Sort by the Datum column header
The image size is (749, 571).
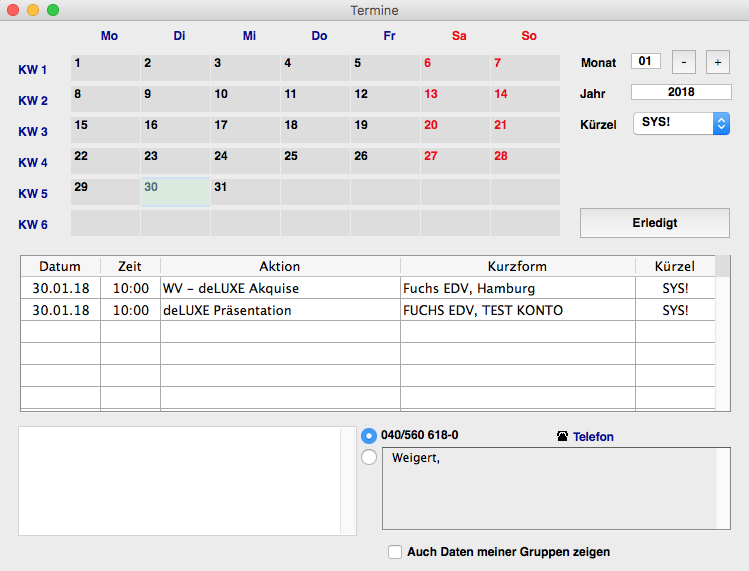pyautogui.click(x=60, y=266)
